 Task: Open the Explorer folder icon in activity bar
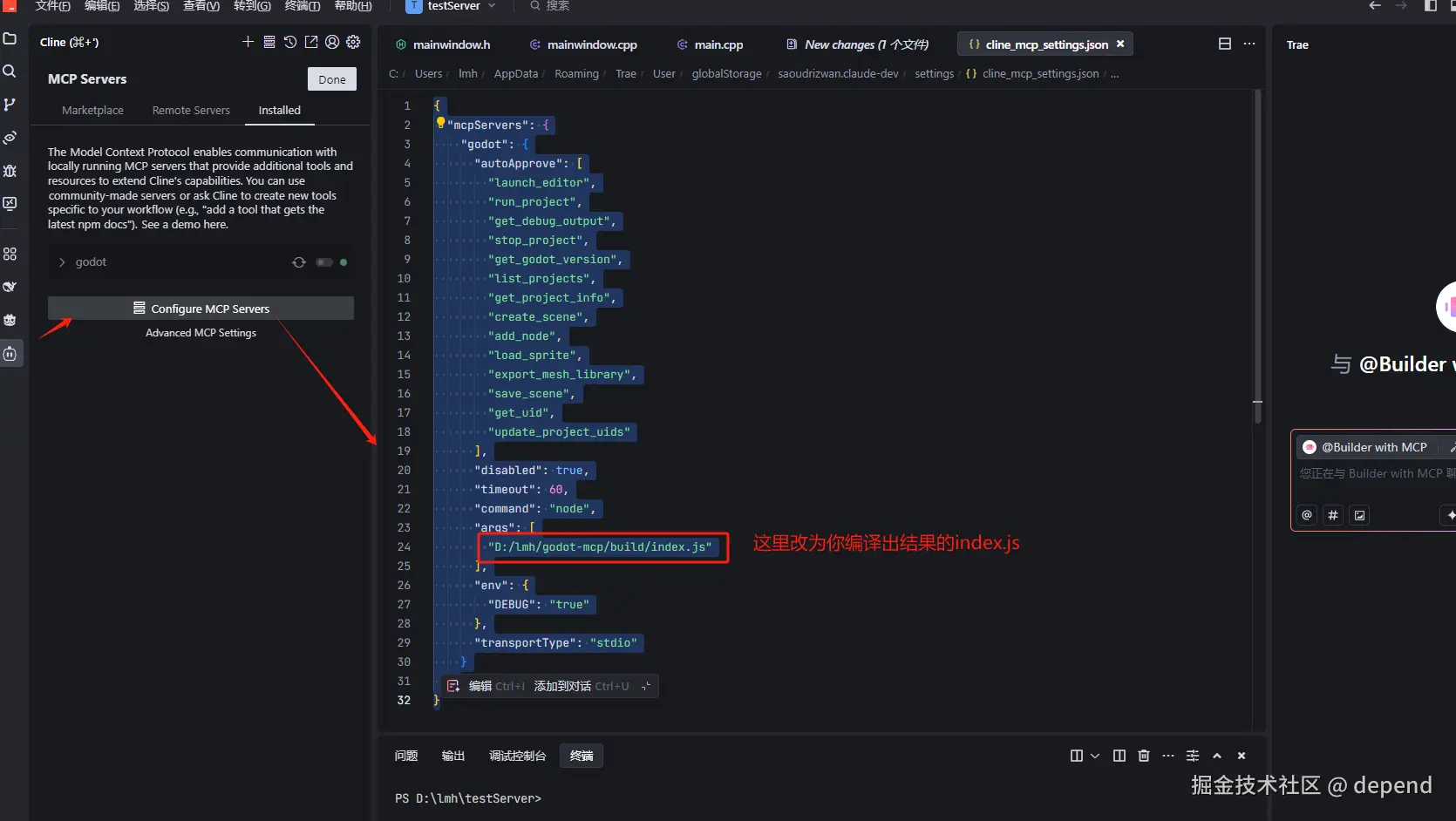tap(10, 39)
